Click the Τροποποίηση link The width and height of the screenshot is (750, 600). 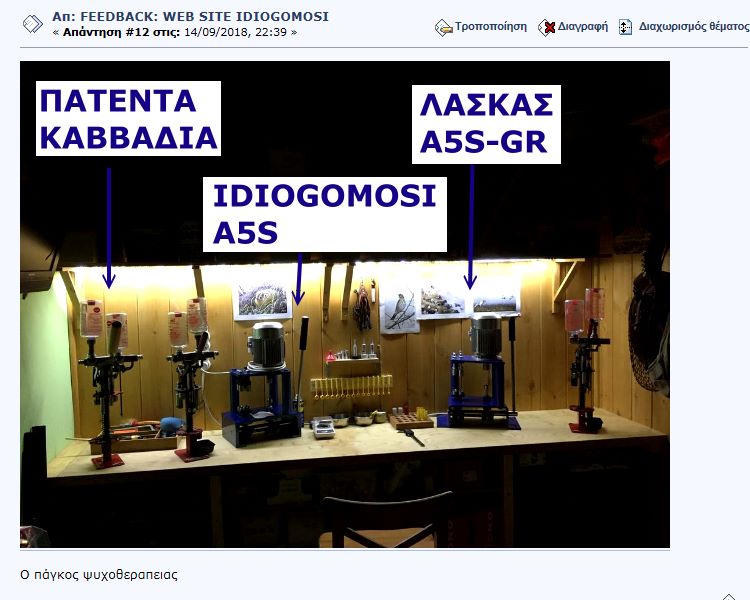(491, 26)
